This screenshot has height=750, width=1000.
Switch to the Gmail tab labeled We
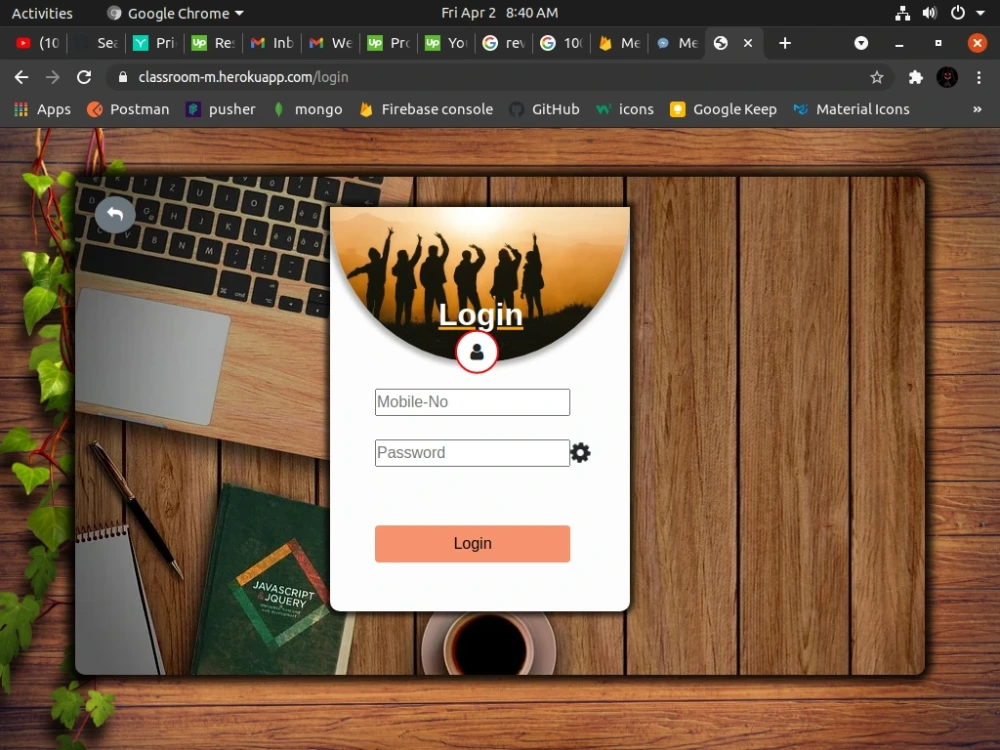[330, 43]
